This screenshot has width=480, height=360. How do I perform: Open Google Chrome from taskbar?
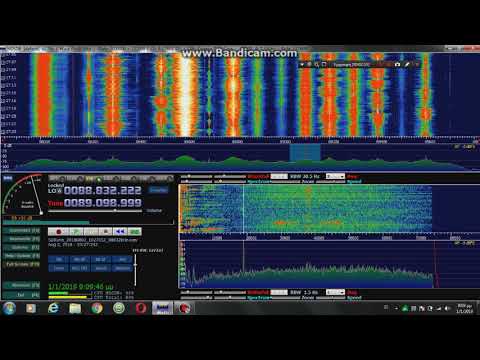pyautogui.click(x=97, y=308)
